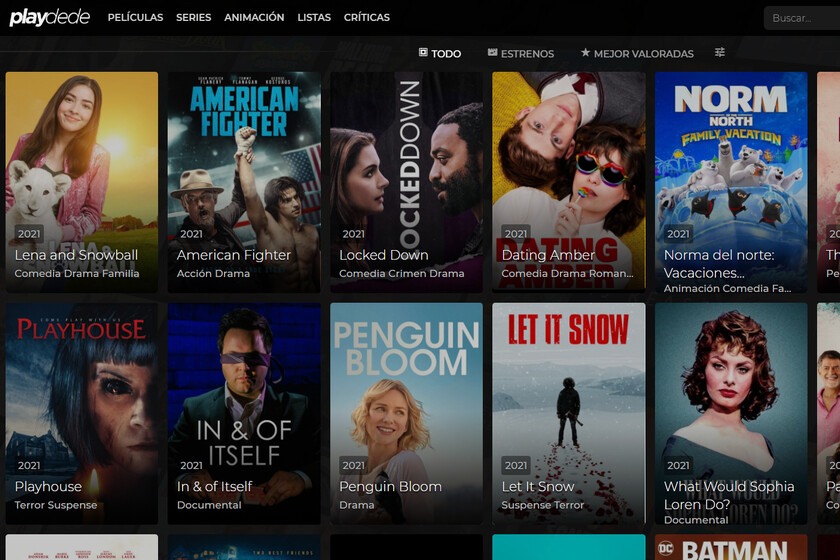The height and width of the screenshot is (560, 840).
Task: Click the Let It Snow title
Action: (x=538, y=486)
